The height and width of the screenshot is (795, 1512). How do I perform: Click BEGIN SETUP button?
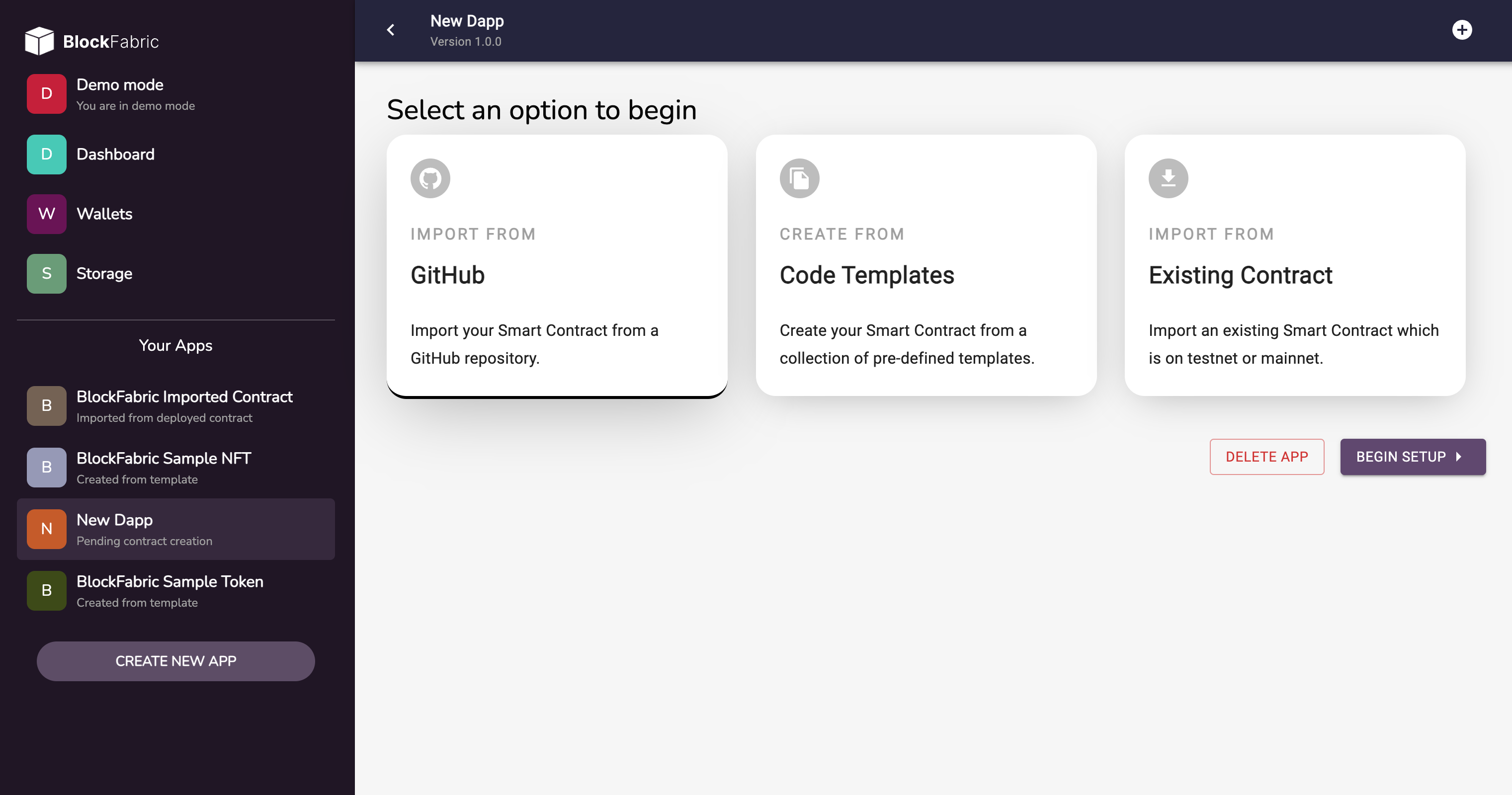[x=1412, y=457]
